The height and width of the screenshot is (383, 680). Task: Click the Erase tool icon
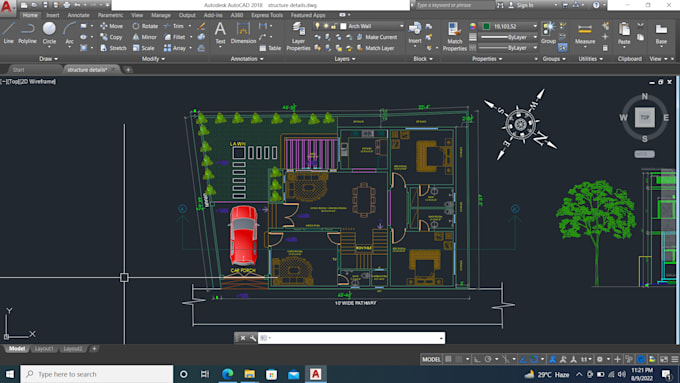click(201, 26)
